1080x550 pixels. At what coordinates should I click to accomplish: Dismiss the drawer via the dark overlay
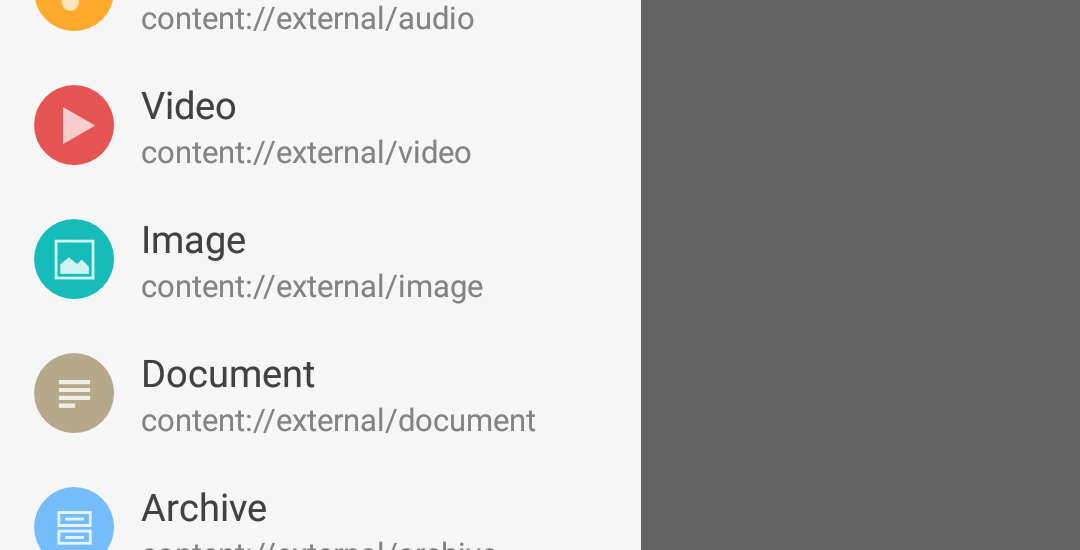click(x=860, y=275)
